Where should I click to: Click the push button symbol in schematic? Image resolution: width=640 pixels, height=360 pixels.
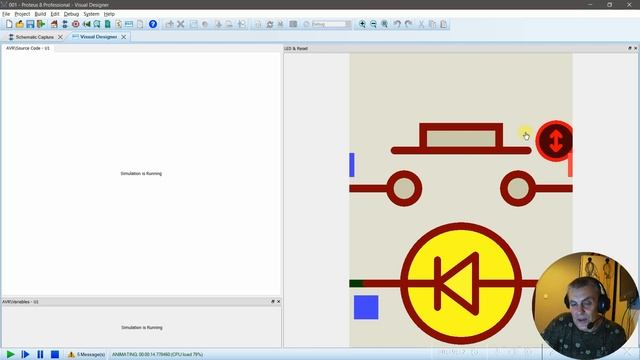click(461, 165)
